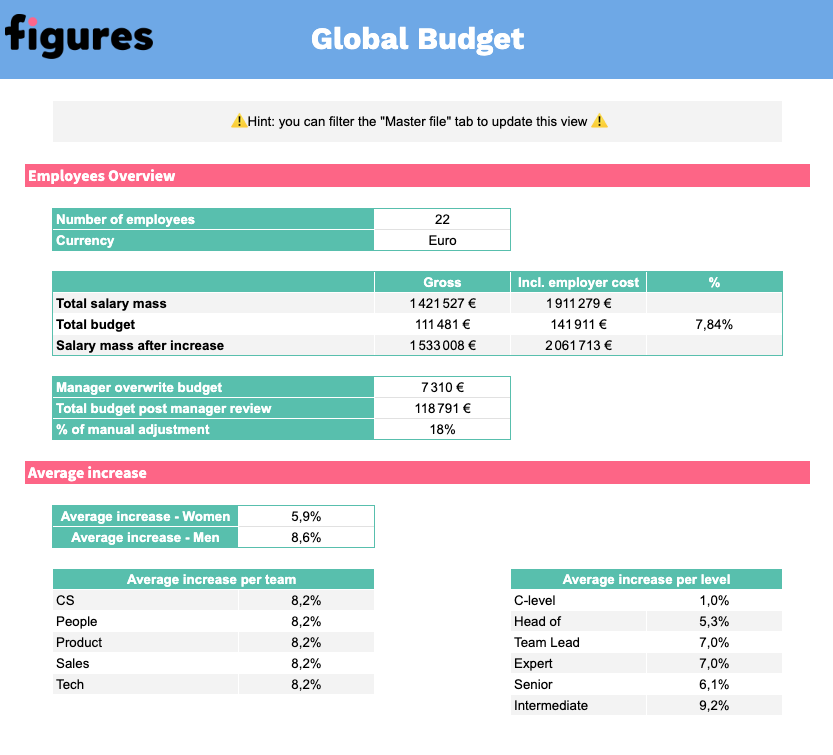Click the Incl. employer cost column header
This screenshot has width=833, height=755.
[x=579, y=282]
